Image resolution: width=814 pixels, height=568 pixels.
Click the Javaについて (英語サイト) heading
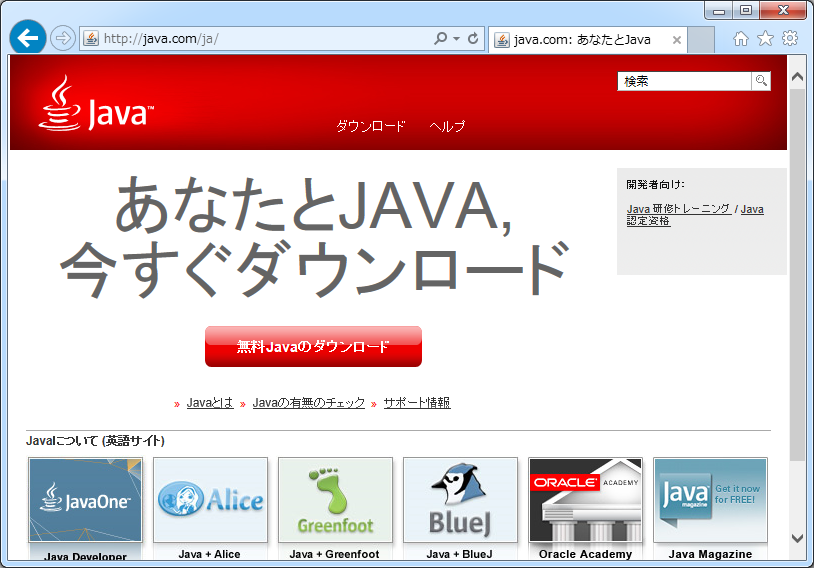(x=96, y=441)
